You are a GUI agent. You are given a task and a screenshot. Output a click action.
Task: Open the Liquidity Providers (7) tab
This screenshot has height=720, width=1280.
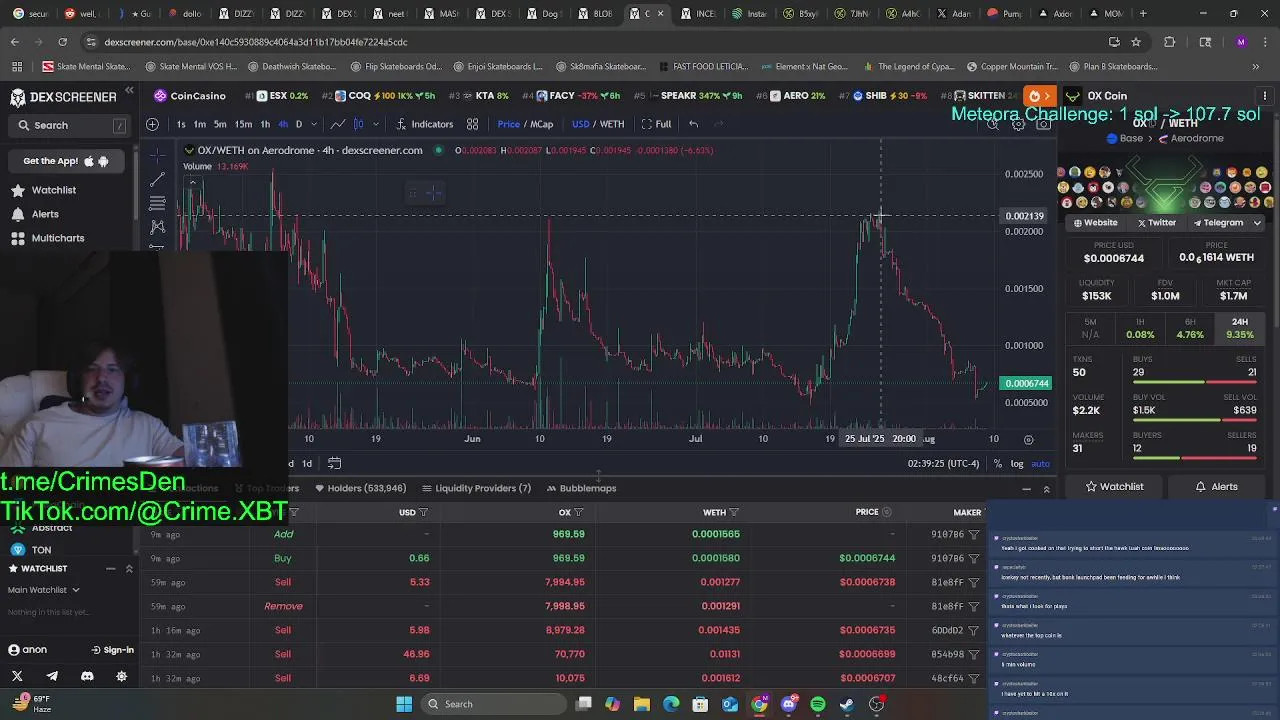477,488
